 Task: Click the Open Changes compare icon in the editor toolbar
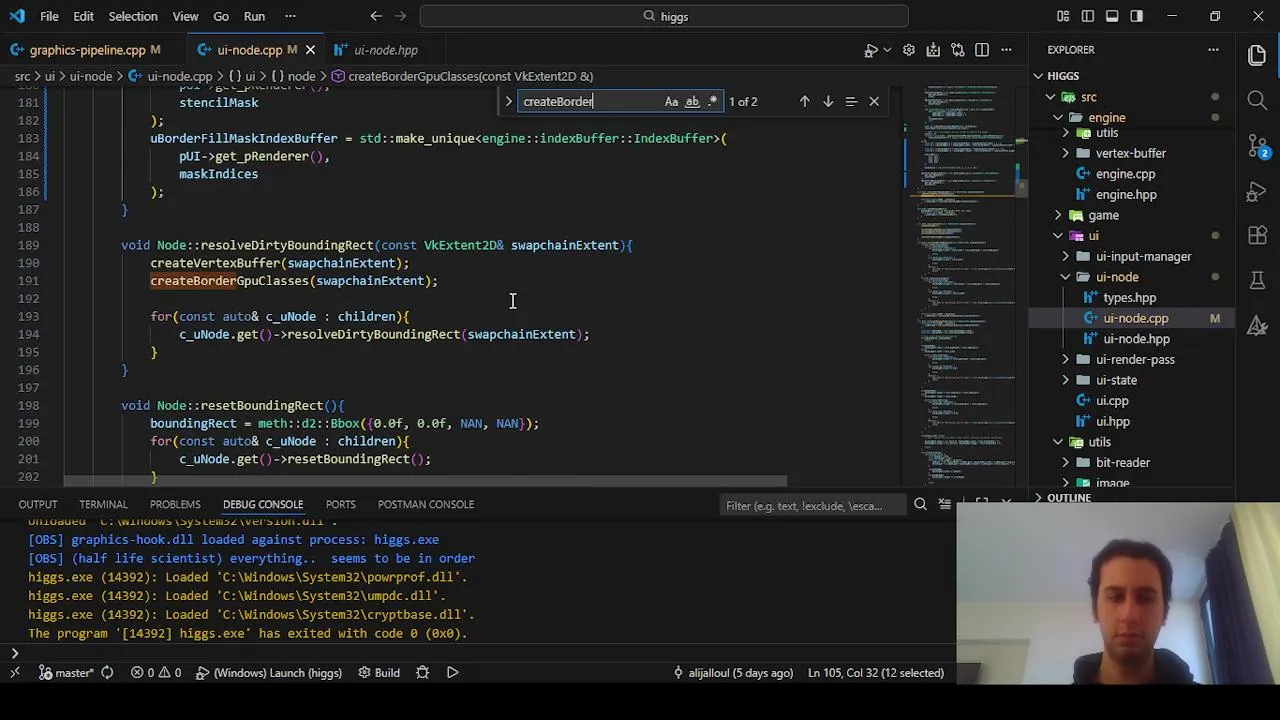click(x=958, y=50)
